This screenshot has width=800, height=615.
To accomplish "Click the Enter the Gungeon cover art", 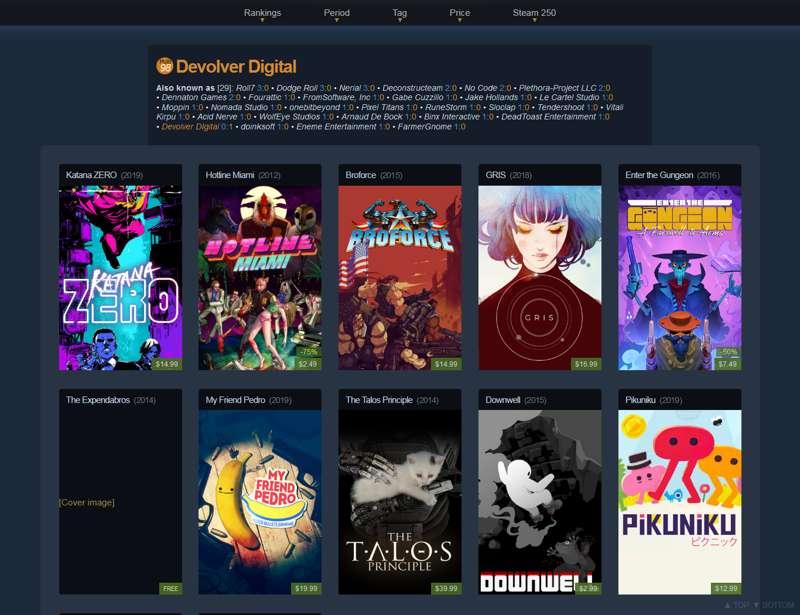I will click(x=680, y=278).
